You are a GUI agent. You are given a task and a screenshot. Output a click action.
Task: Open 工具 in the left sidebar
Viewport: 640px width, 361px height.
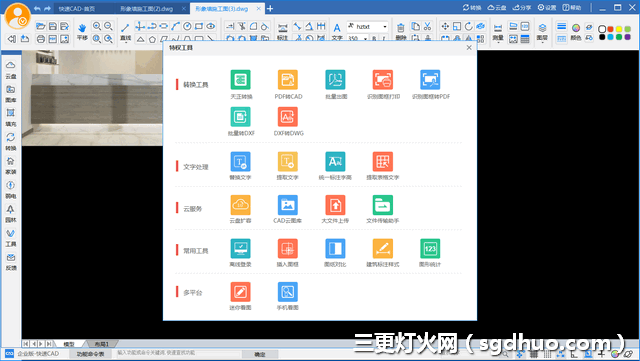[x=11, y=238]
